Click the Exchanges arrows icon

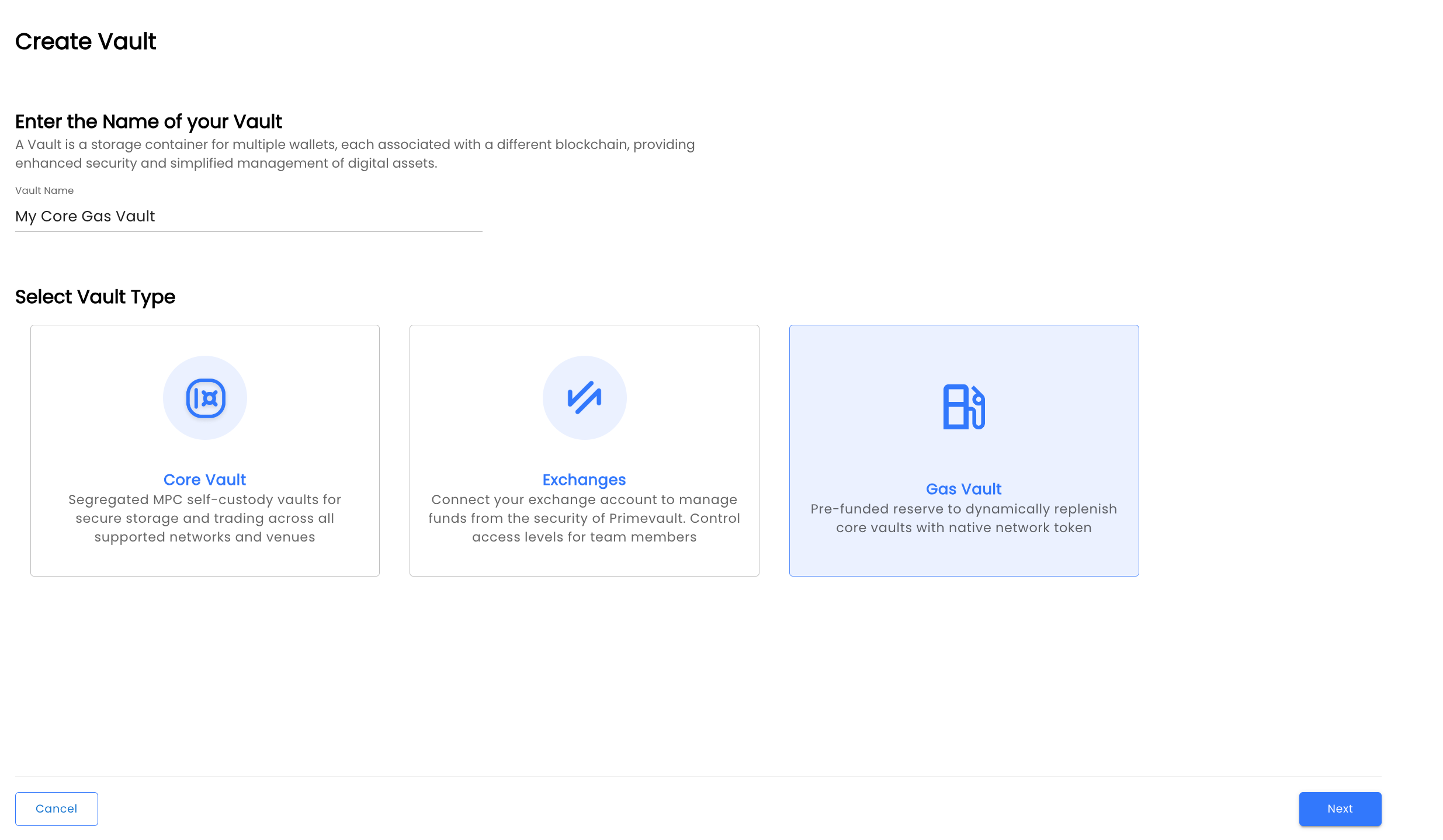tap(584, 398)
